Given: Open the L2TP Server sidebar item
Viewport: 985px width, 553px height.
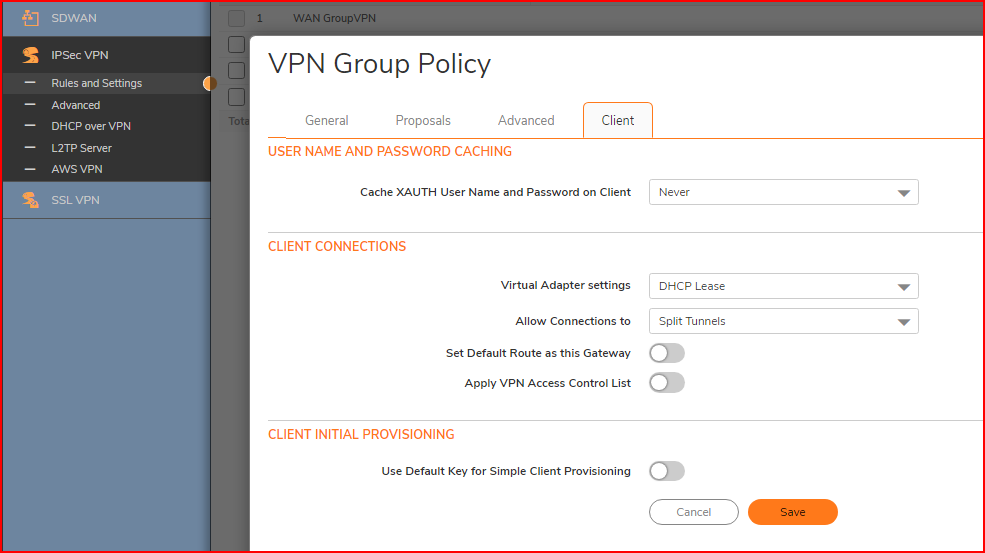Looking at the screenshot, I should [81, 148].
